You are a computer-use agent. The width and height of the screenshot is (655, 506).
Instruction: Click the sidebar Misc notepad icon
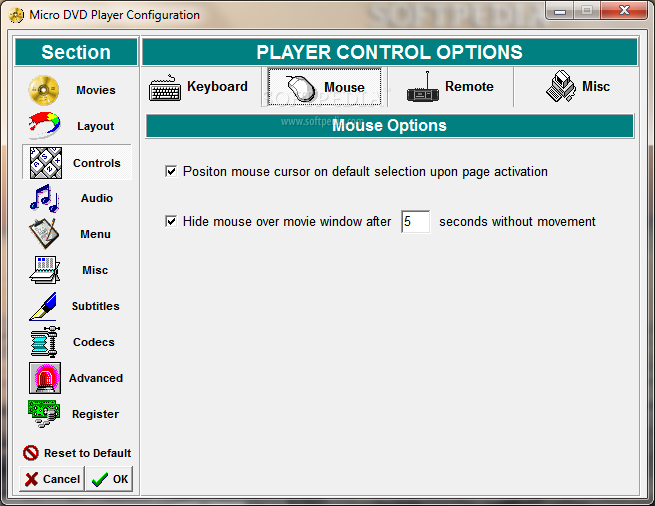click(44, 270)
